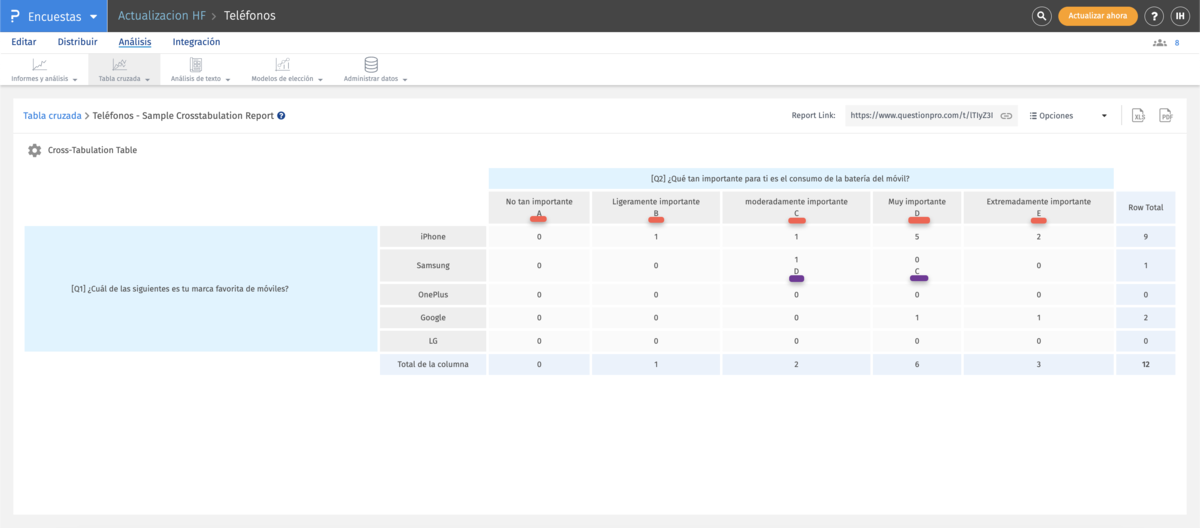The height and width of the screenshot is (528, 1200).
Task: Select the Extremadamente importante column header
Action: [x=1038, y=207]
